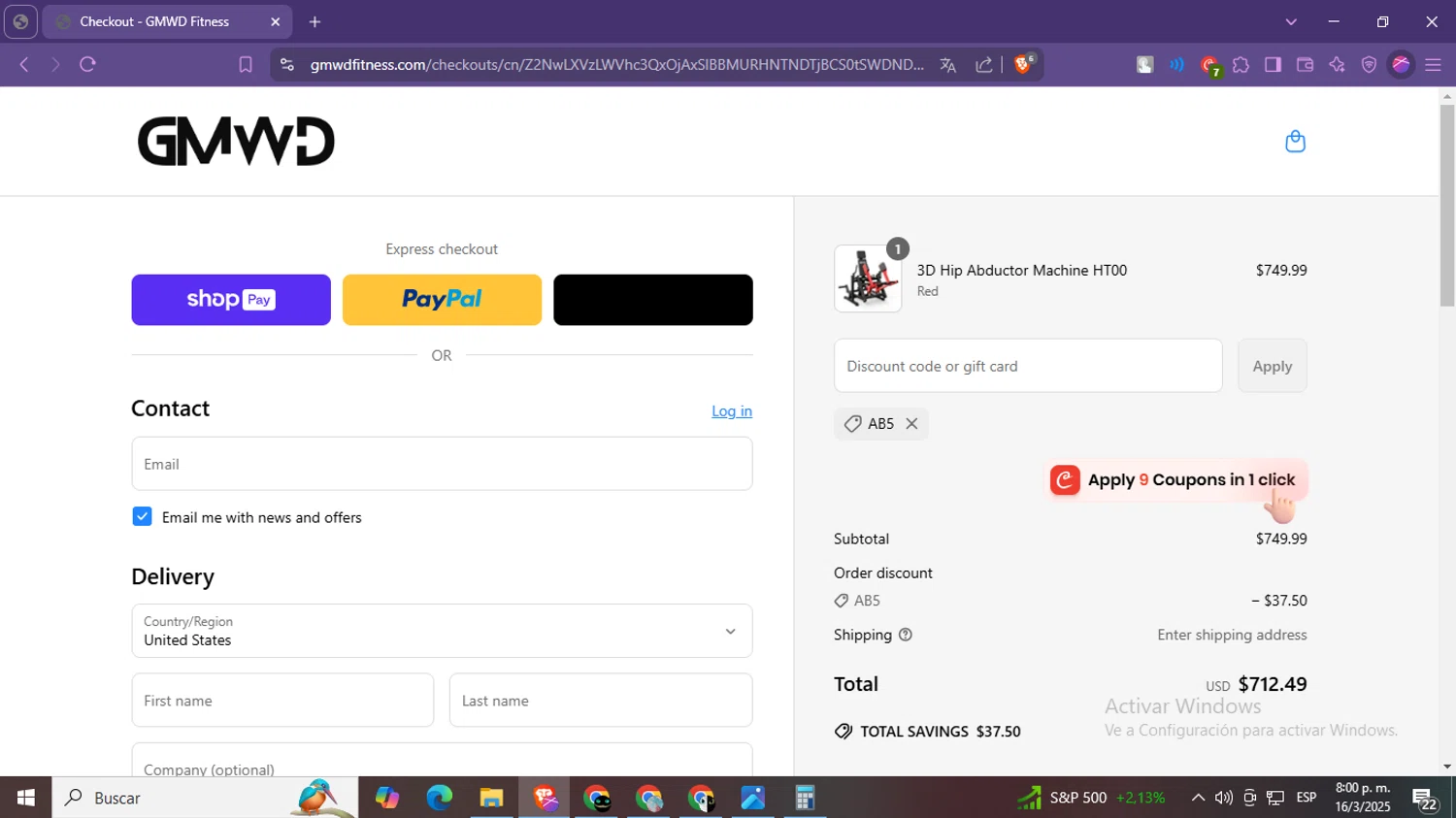Open Microsoft Edge from taskbar
This screenshot has height=818, width=1456.
tap(440, 798)
